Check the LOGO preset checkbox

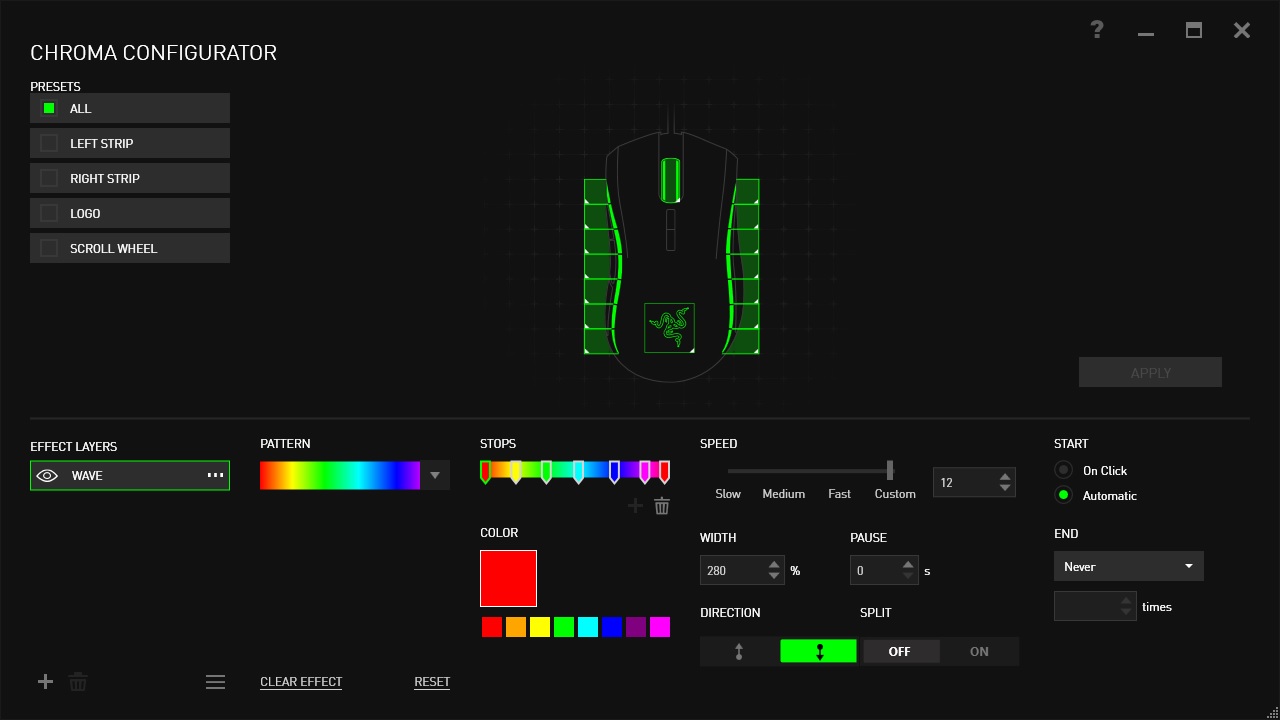click(48, 213)
